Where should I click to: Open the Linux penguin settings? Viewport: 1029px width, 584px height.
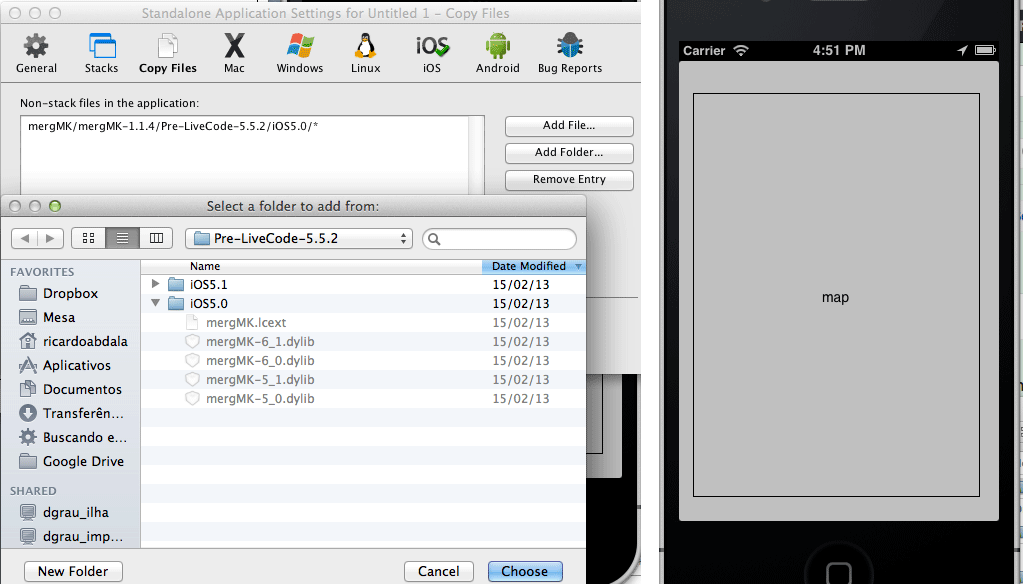(x=366, y=53)
